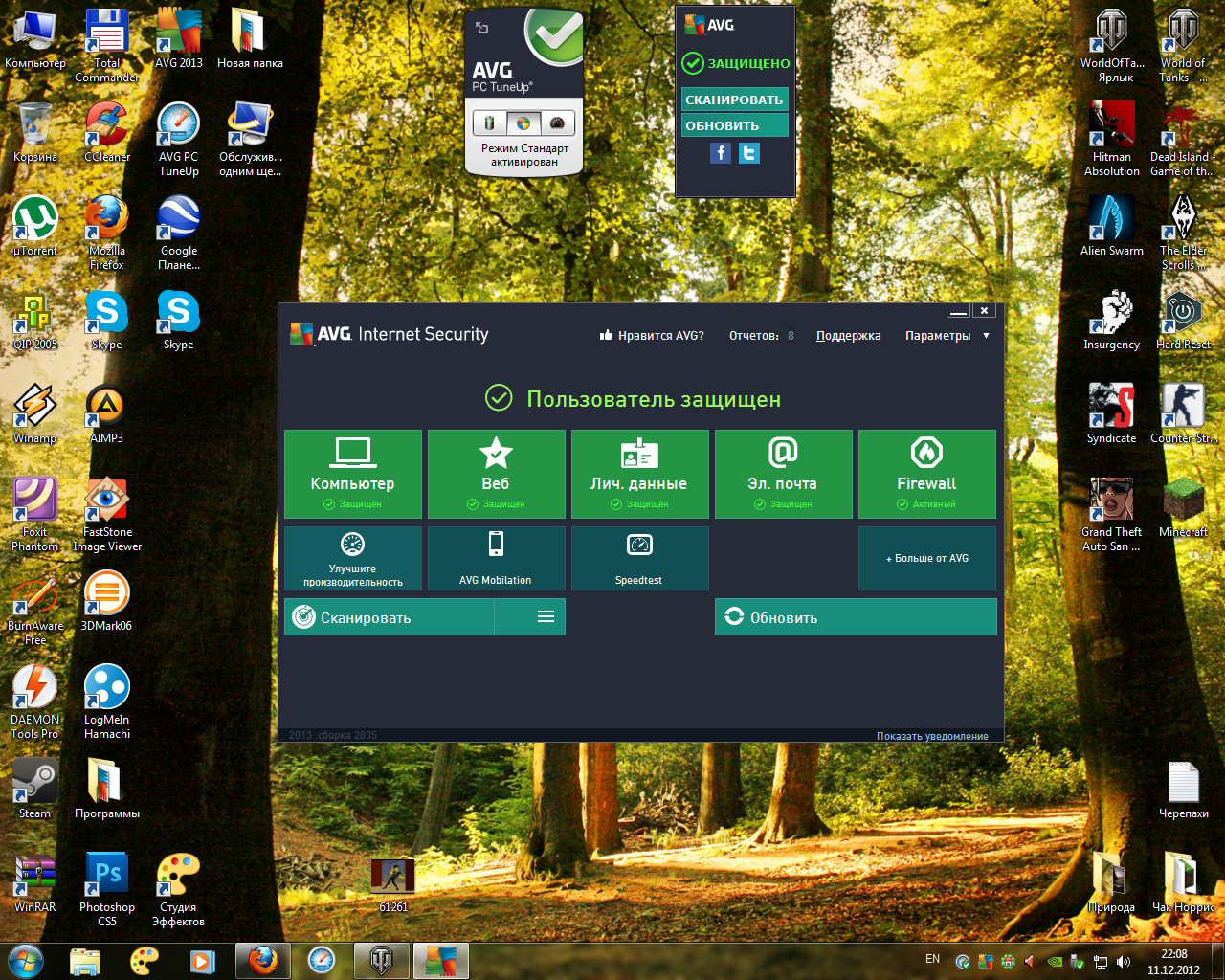
Task: Click the Facebook icon in AVG gadget
Action: (721, 153)
